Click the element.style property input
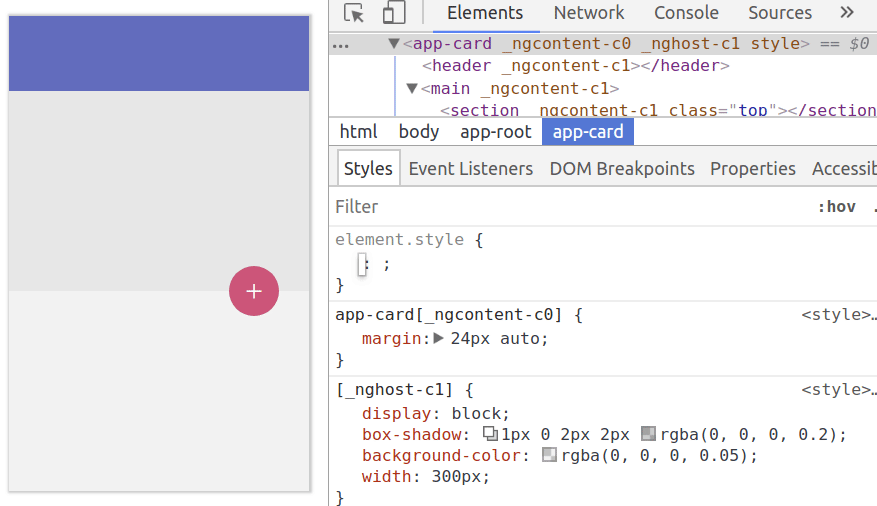 362,264
